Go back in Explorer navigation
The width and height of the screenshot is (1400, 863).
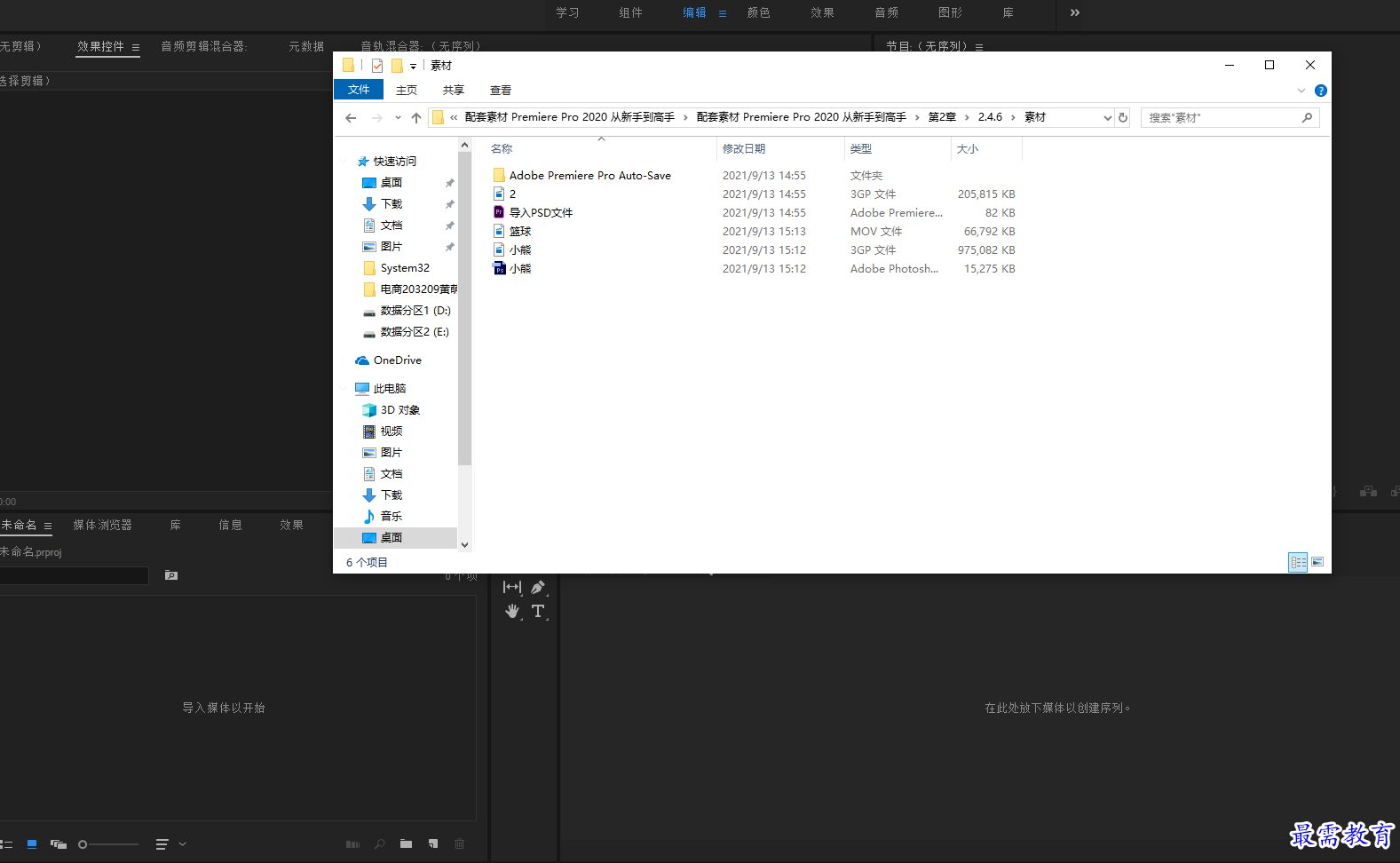351,117
